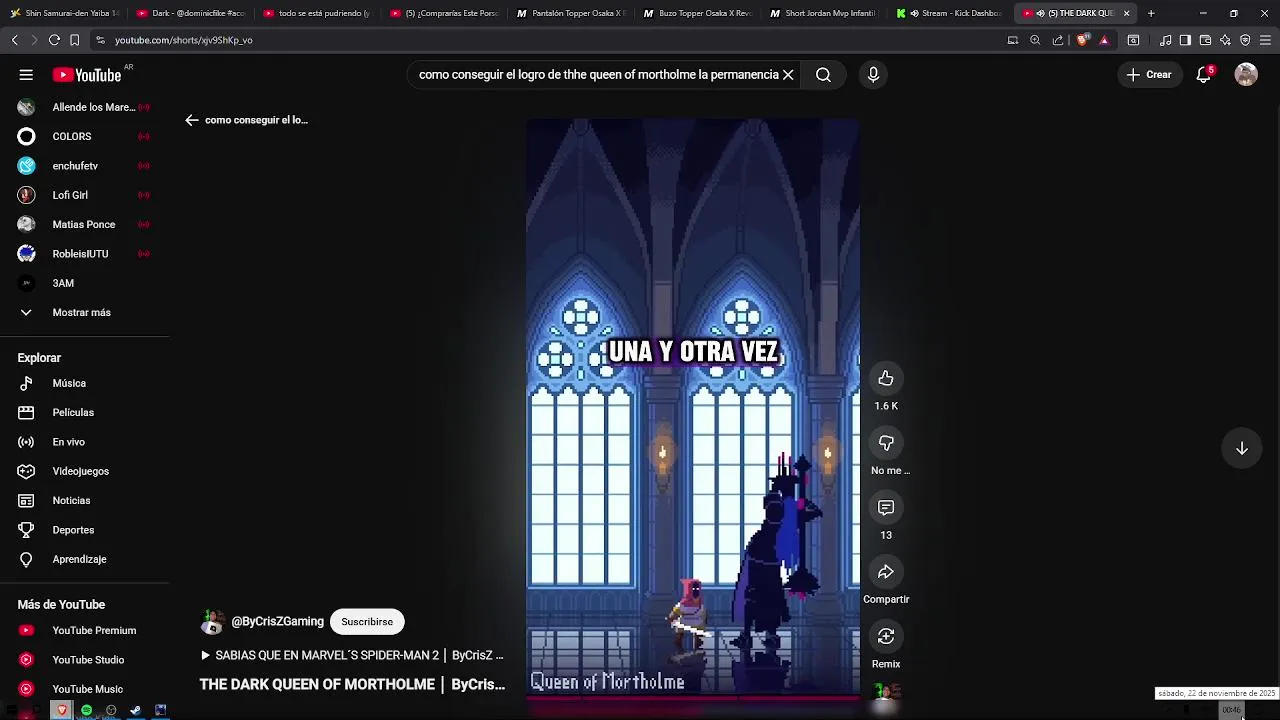Image resolution: width=1280 pixels, height=720 pixels.
Task: Open the Short's comments panel
Action: click(x=886, y=508)
